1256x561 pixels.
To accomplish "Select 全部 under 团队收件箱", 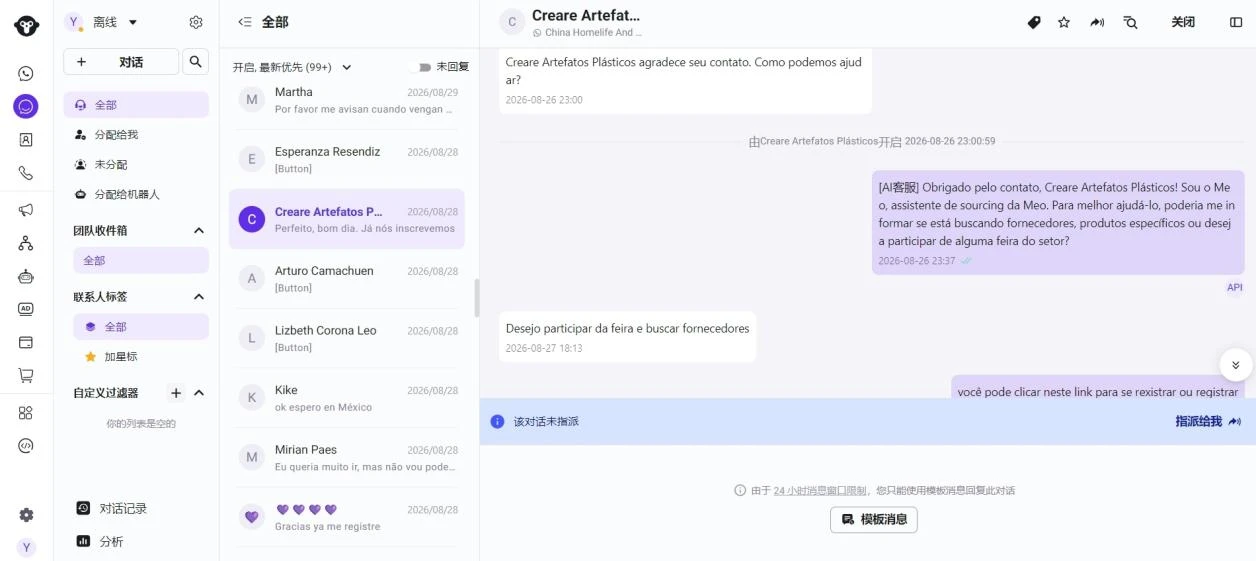I will [x=141, y=261].
